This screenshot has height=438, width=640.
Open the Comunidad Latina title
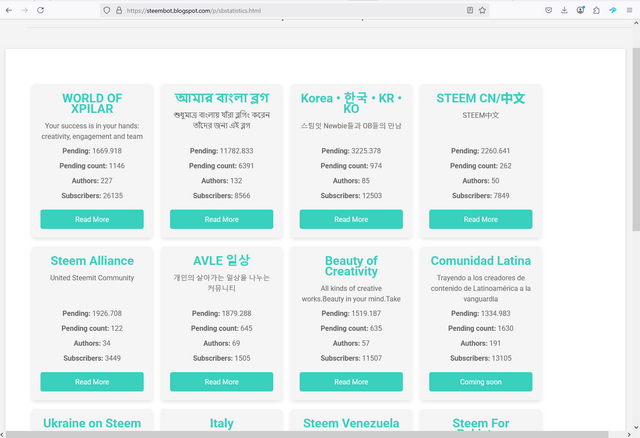tap(480, 260)
